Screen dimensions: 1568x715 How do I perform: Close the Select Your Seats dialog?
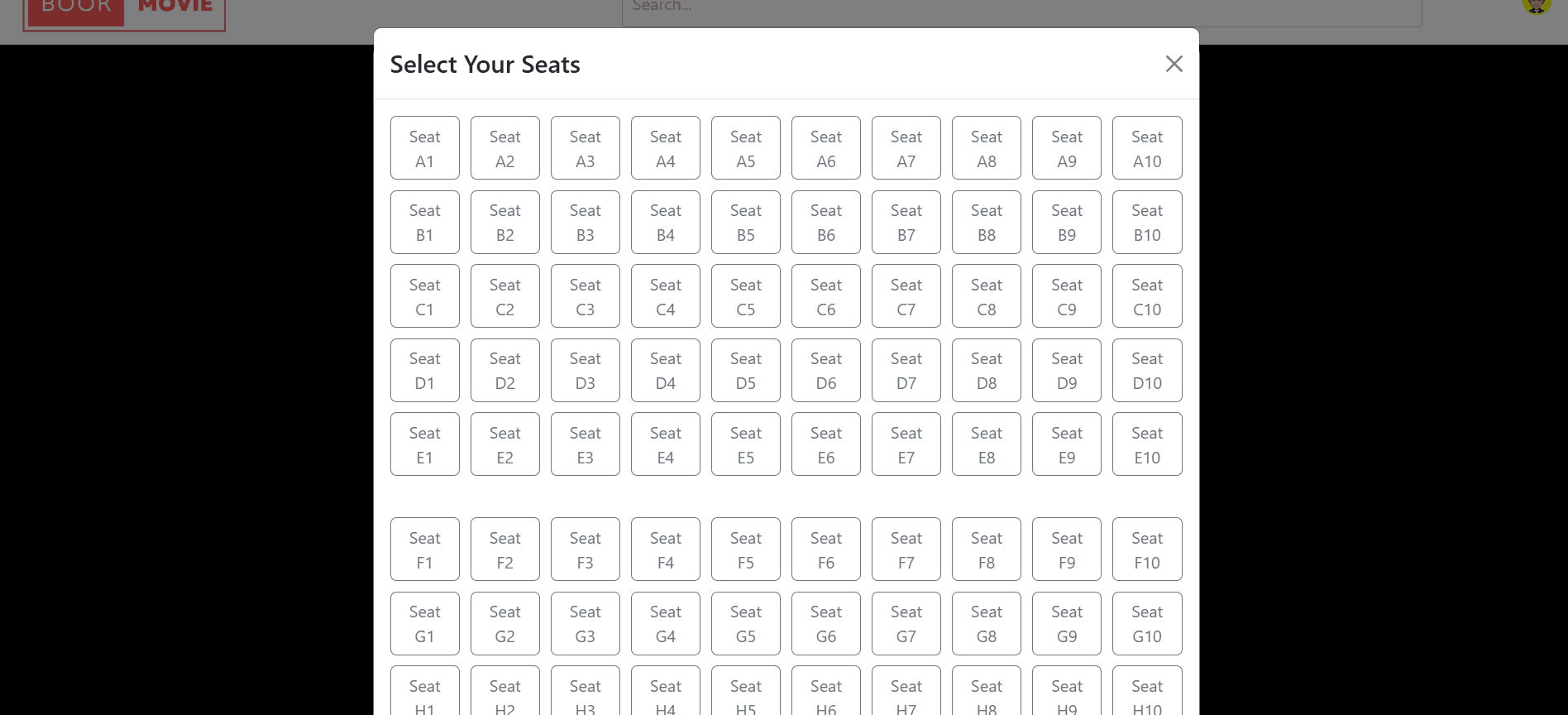[x=1174, y=64]
